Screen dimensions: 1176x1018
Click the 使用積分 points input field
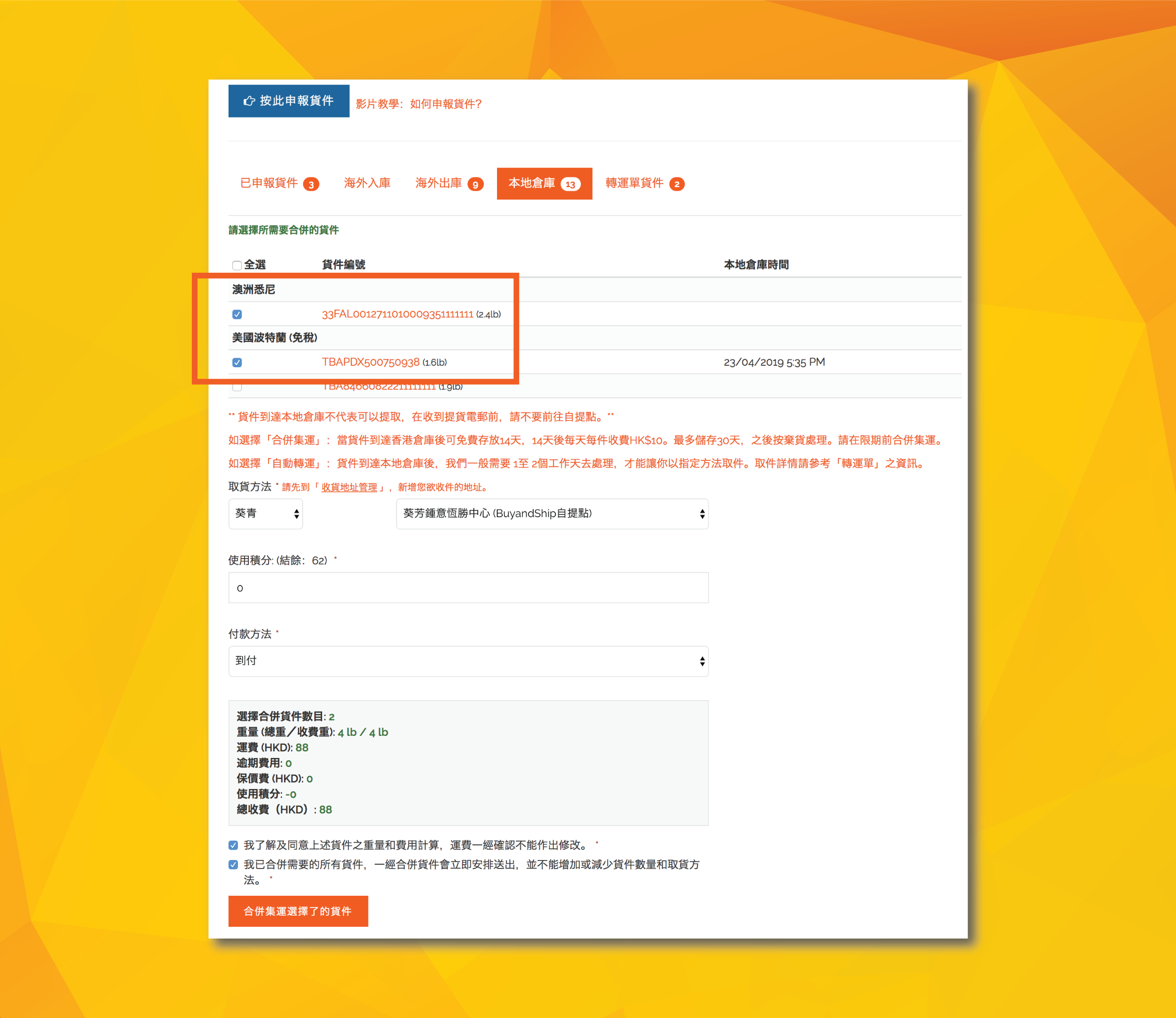point(468,587)
